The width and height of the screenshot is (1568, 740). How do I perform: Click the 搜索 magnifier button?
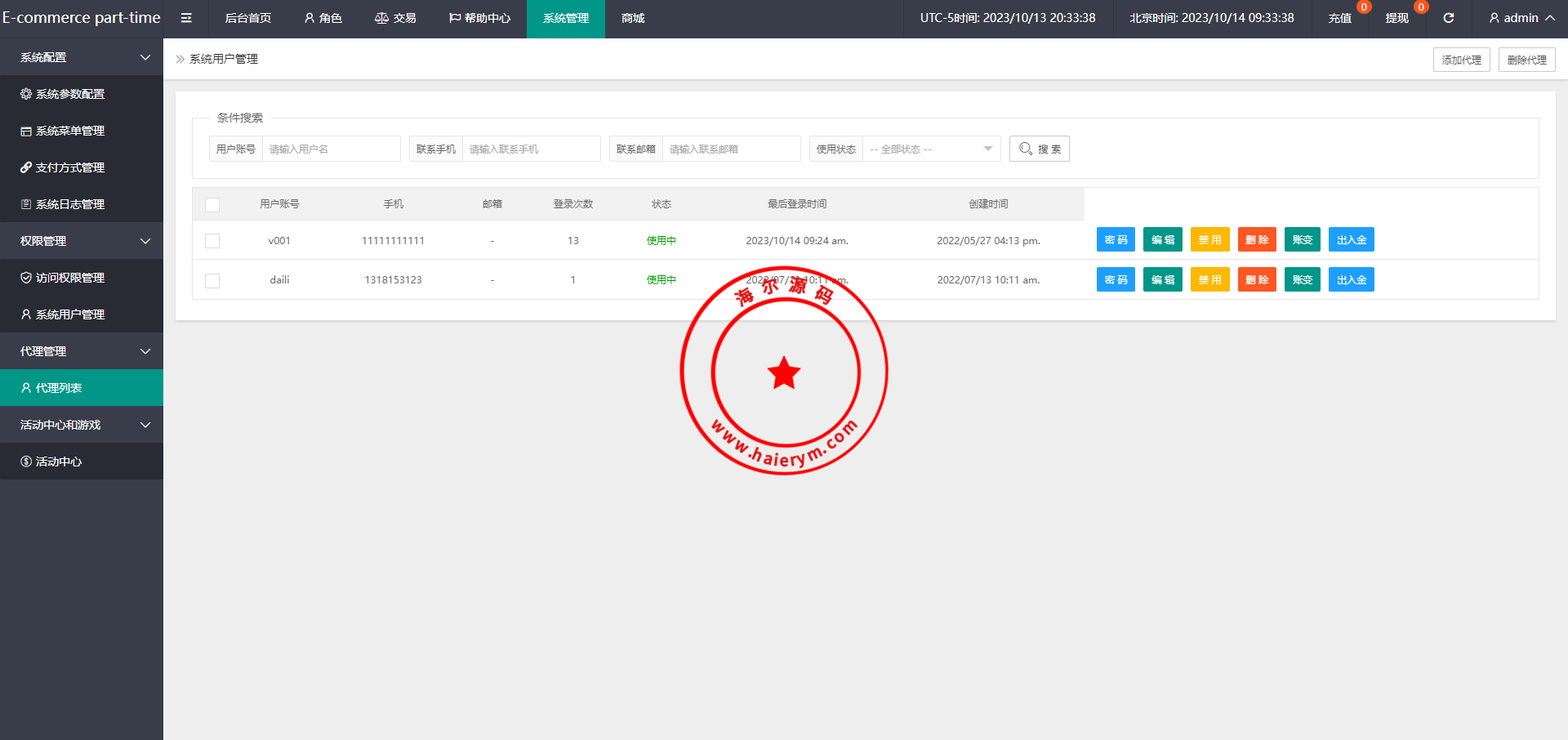point(1039,149)
